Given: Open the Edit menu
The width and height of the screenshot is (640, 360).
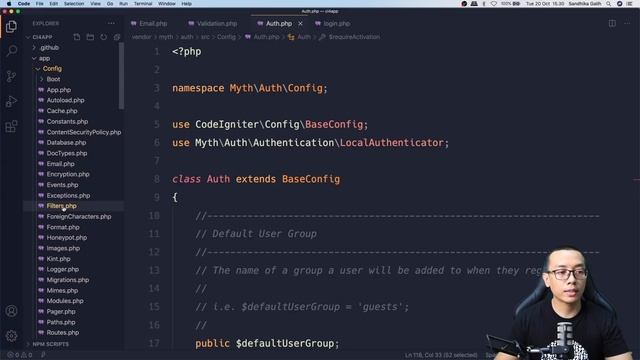Looking at the screenshot, I should pos(53,4).
